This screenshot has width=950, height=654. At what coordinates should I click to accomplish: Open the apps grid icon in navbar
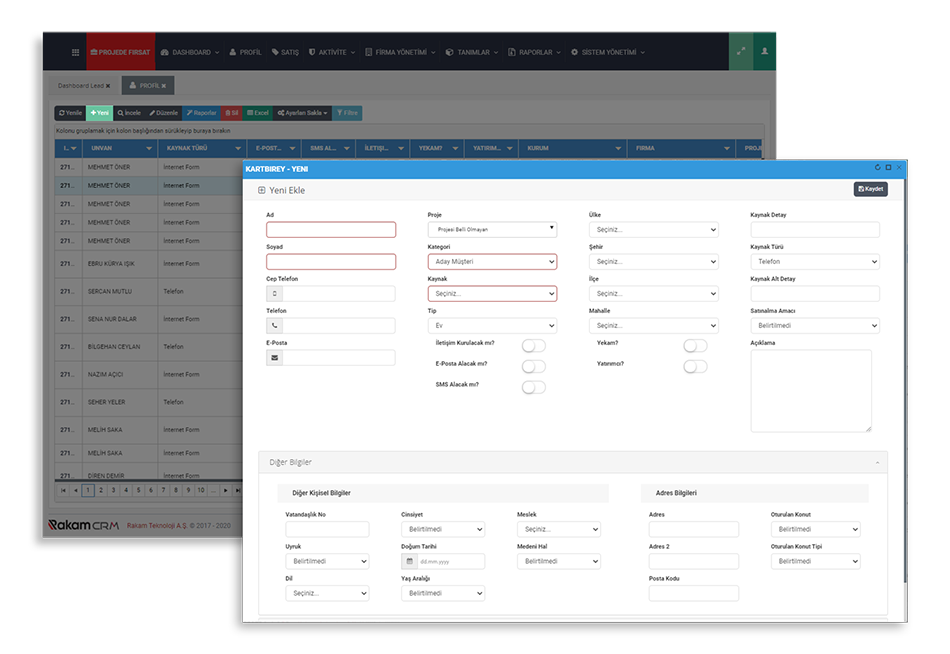[x=75, y=52]
